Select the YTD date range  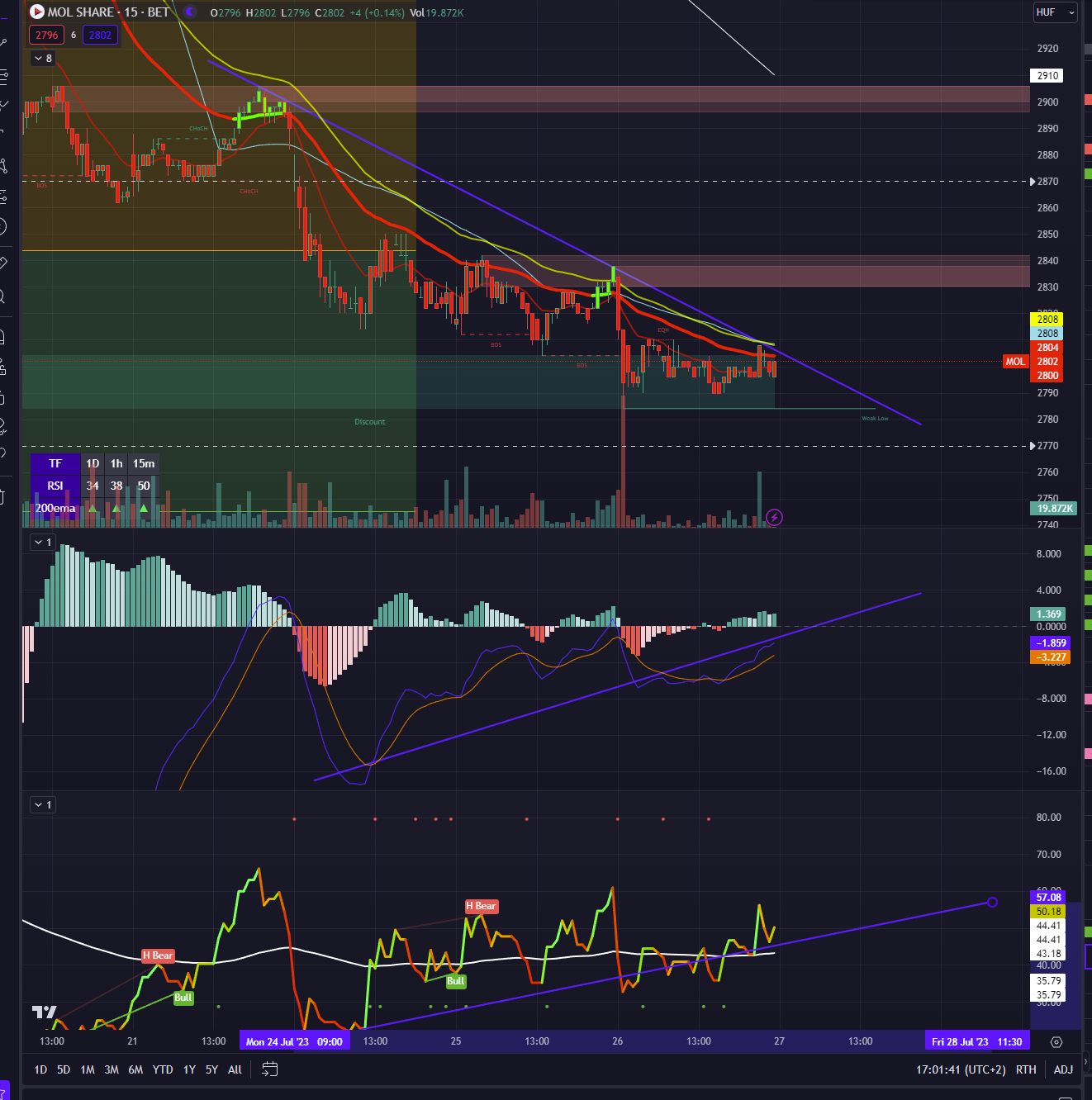coord(163,1069)
